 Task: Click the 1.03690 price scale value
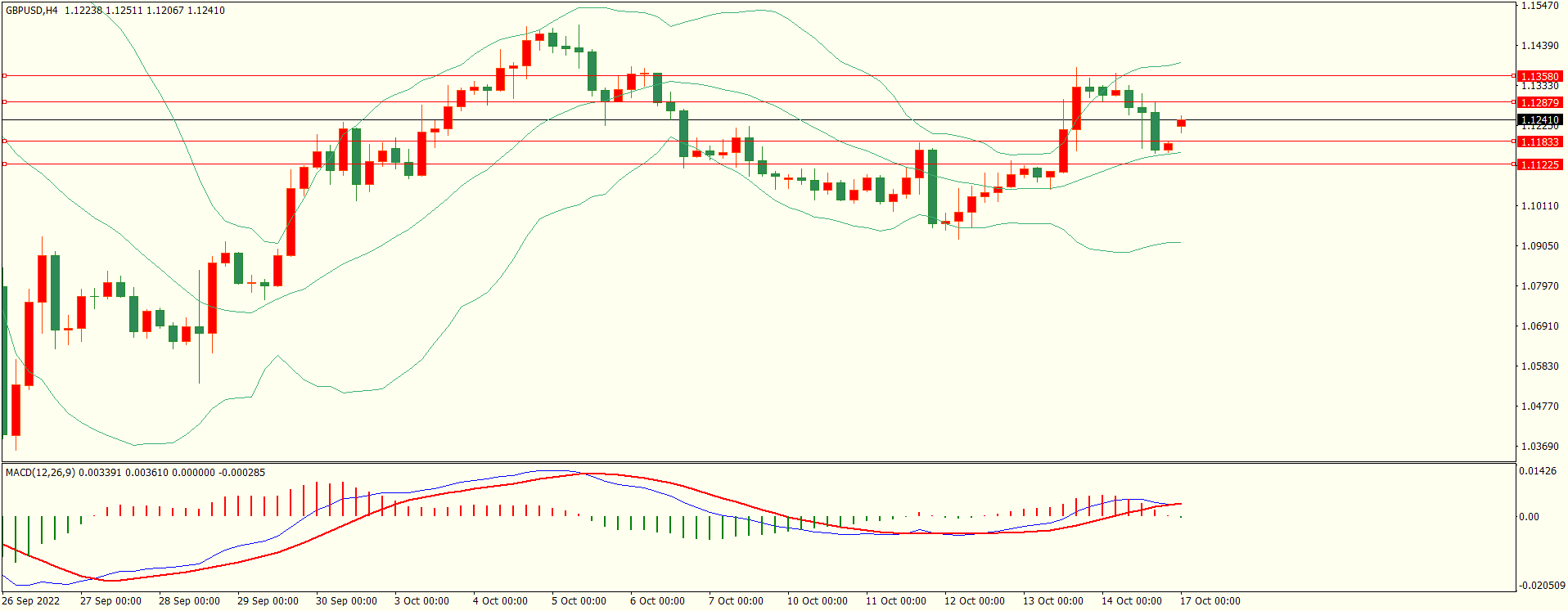[x=1539, y=447]
